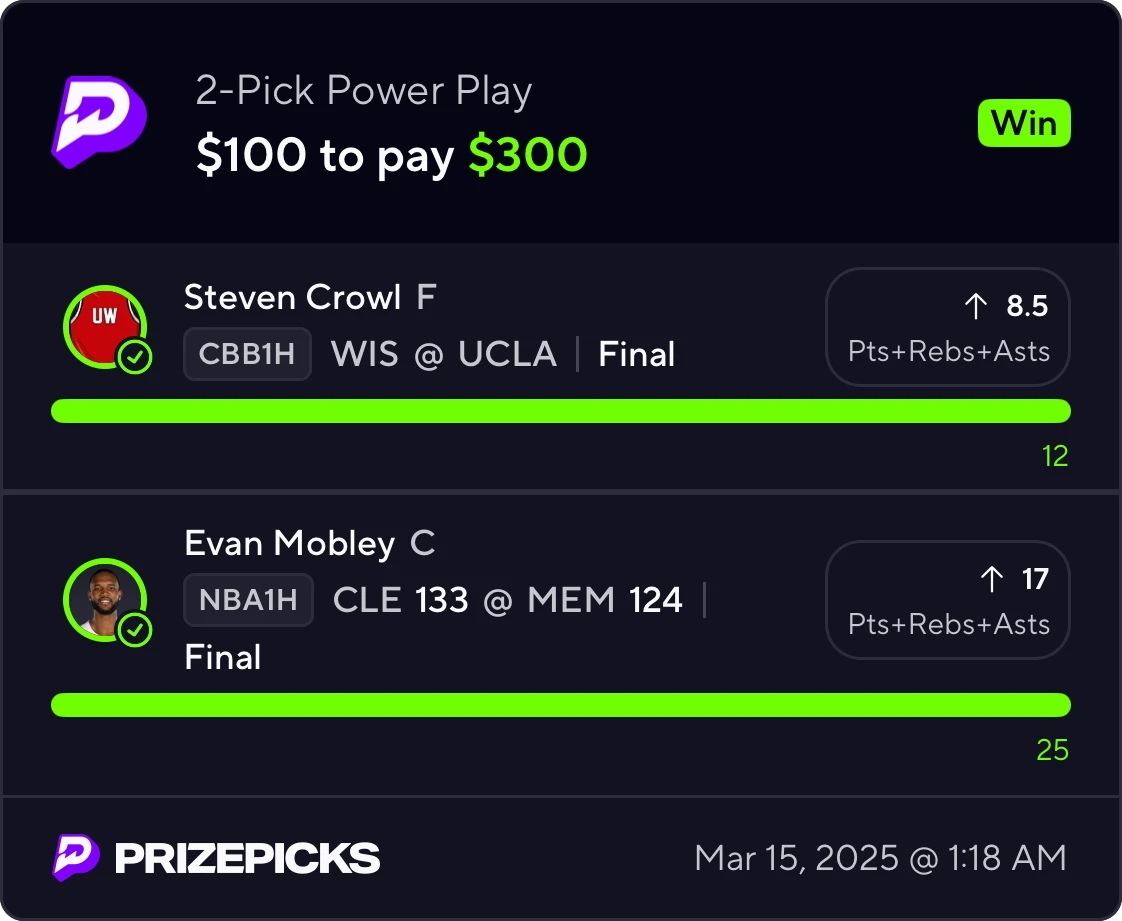Click Evan Mobley's green progress bar
Image resolution: width=1122 pixels, height=921 pixels.
561,705
